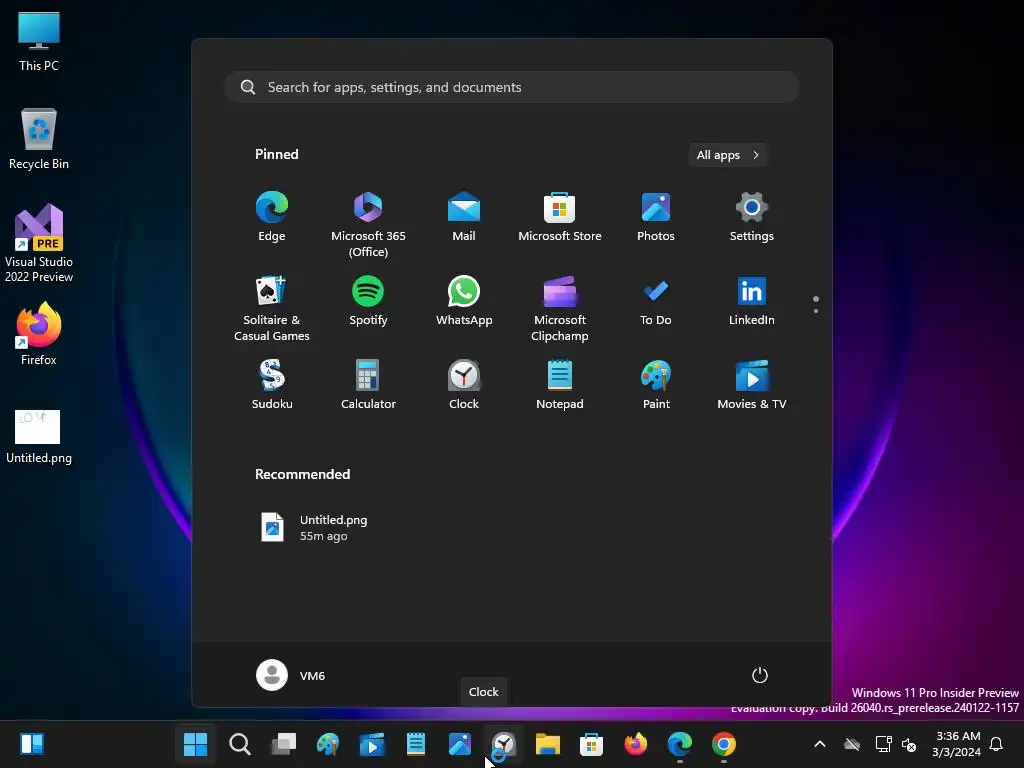Select Visual Studio 2022 Preview shortcut

(x=39, y=243)
